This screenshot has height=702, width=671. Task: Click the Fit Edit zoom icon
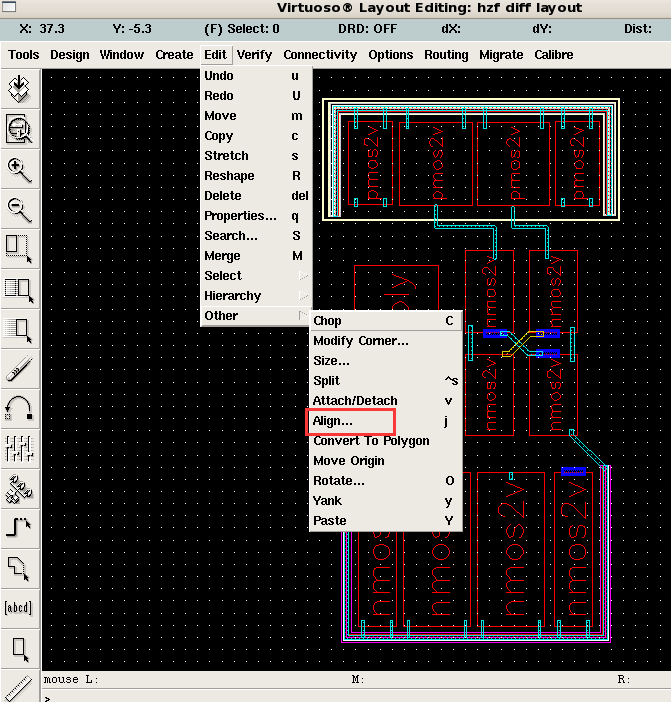[20, 128]
